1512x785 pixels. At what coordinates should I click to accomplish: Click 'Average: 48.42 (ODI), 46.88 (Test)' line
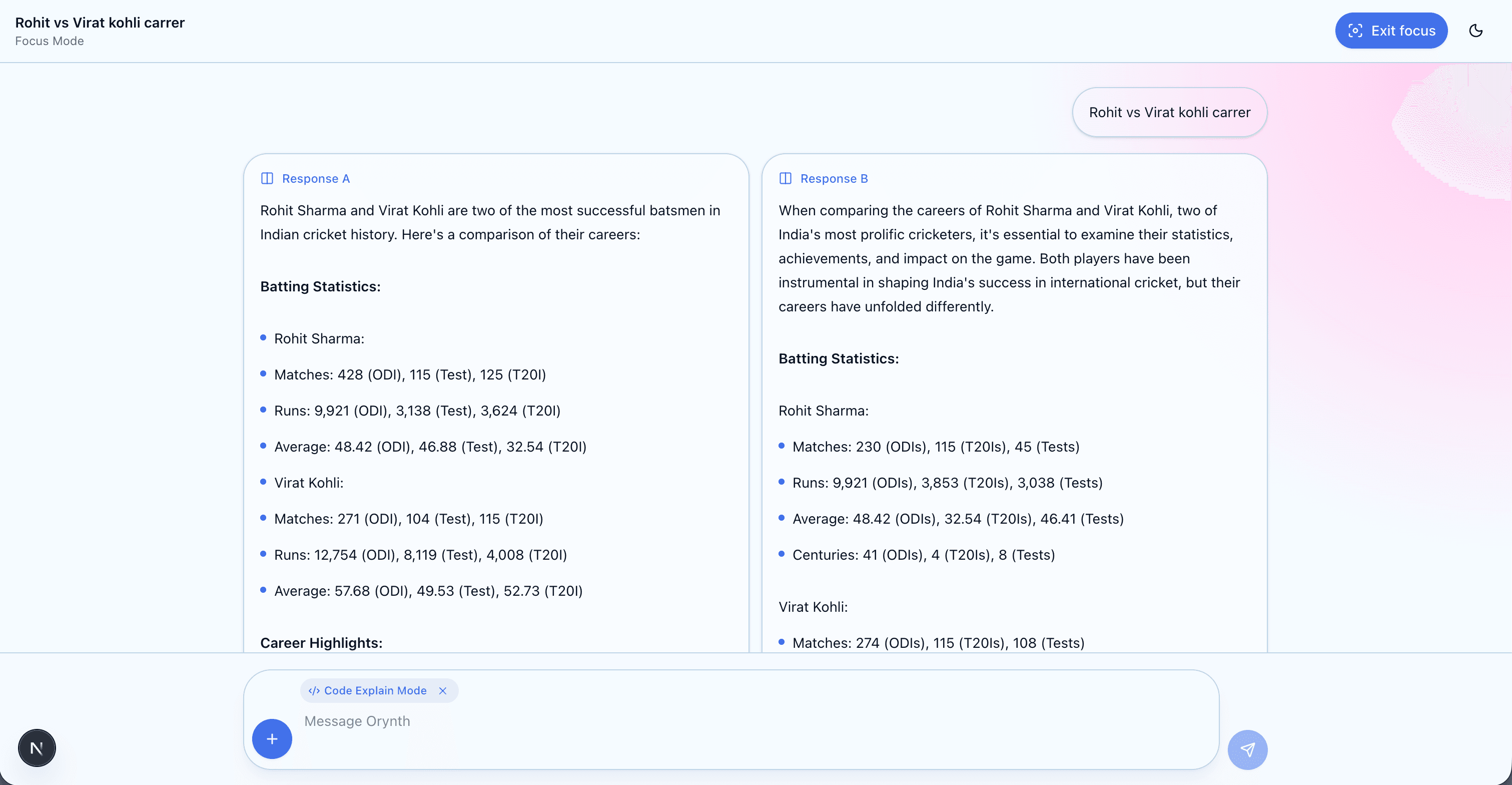(430, 447)
